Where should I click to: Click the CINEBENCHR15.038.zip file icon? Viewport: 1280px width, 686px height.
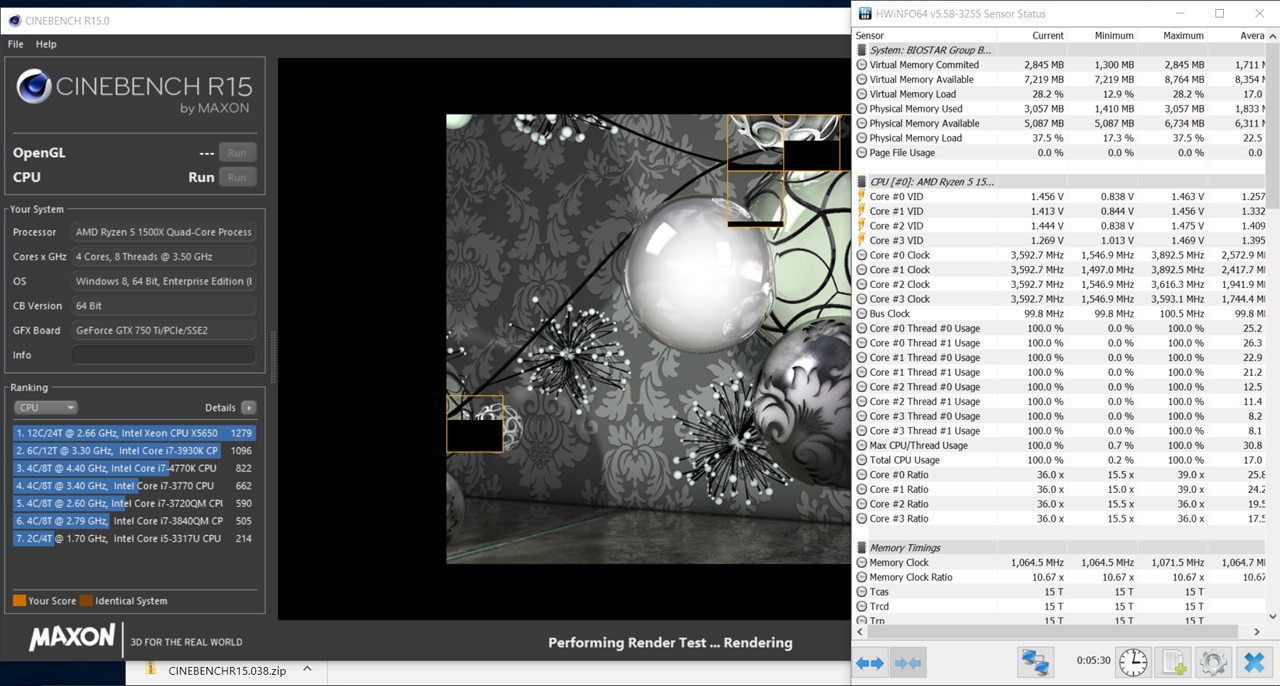[150, 670]
